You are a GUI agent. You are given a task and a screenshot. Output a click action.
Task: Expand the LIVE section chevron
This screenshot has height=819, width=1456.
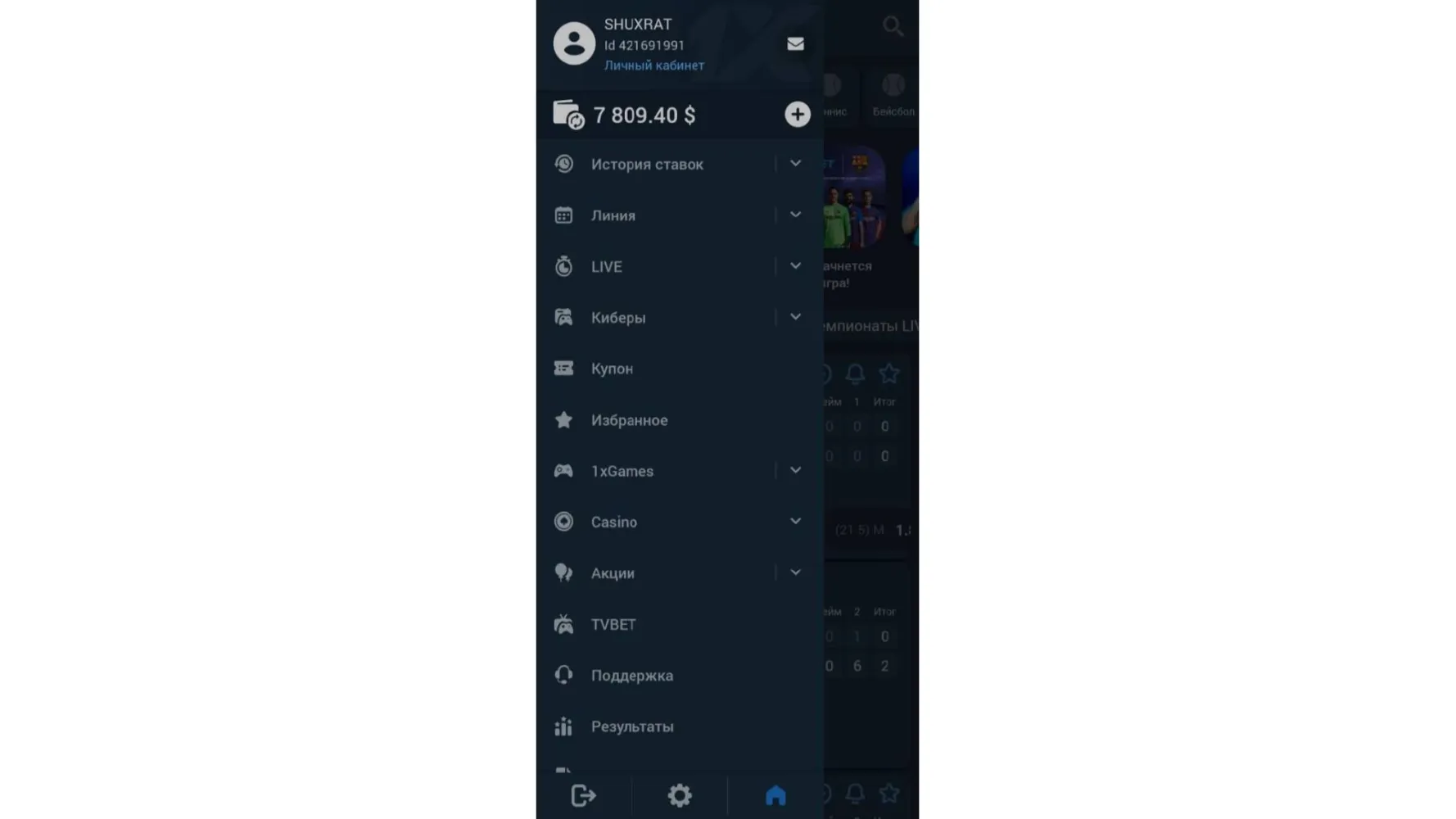pyautogui.click(x=795, y=266)
